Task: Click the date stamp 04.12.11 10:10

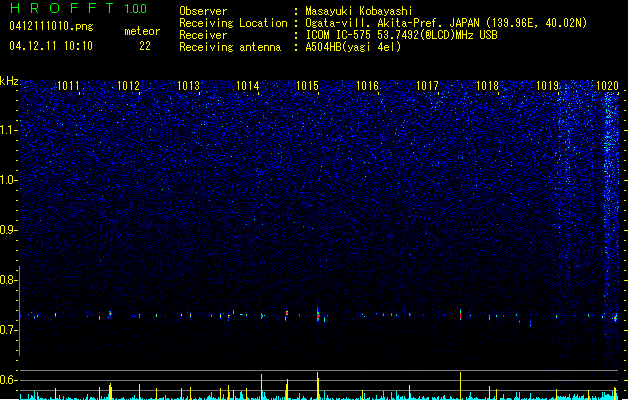Action: point(51,46)
